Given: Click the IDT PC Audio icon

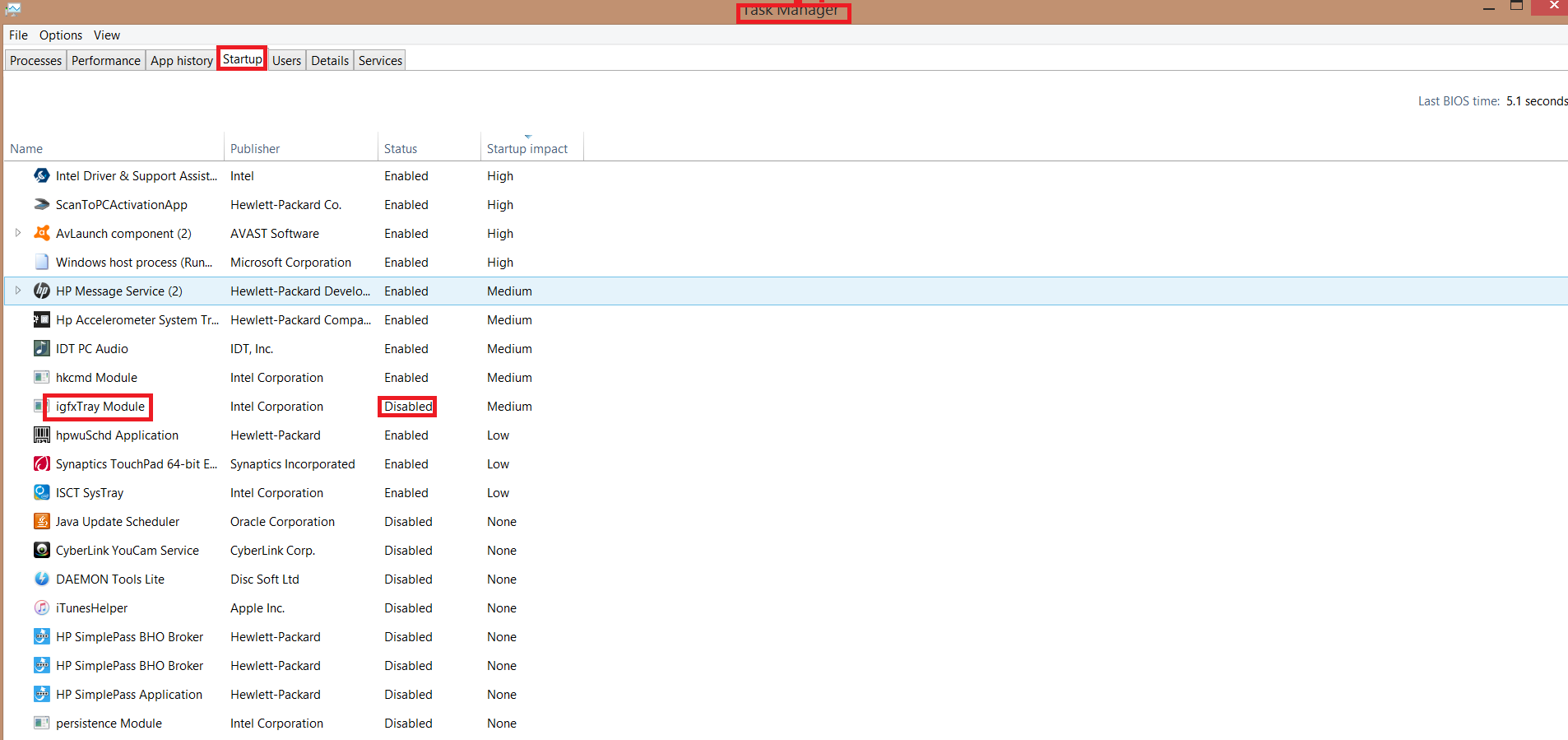Looking at the screenshot, I should (42, 348).
